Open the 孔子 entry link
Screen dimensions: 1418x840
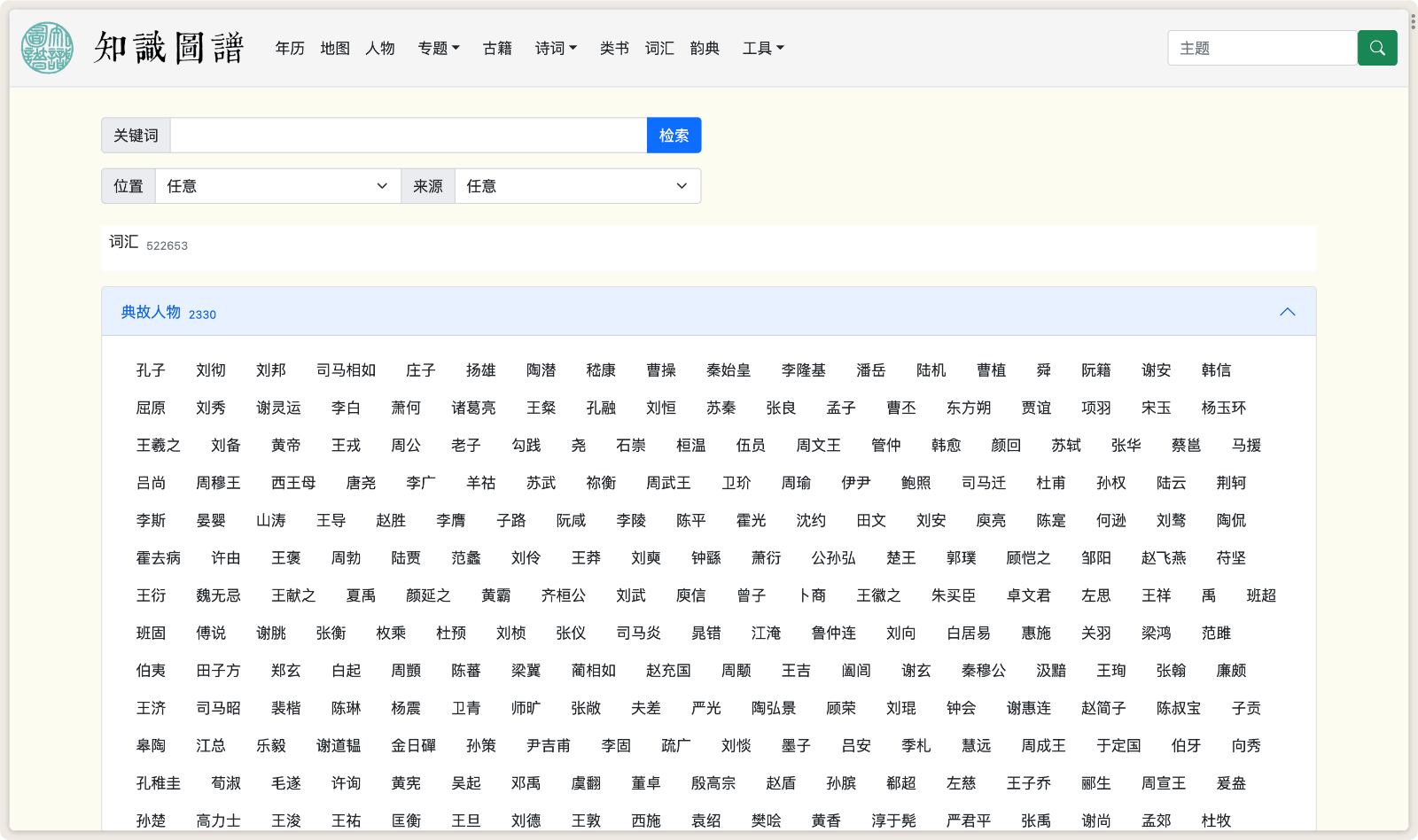click(151, 370)
